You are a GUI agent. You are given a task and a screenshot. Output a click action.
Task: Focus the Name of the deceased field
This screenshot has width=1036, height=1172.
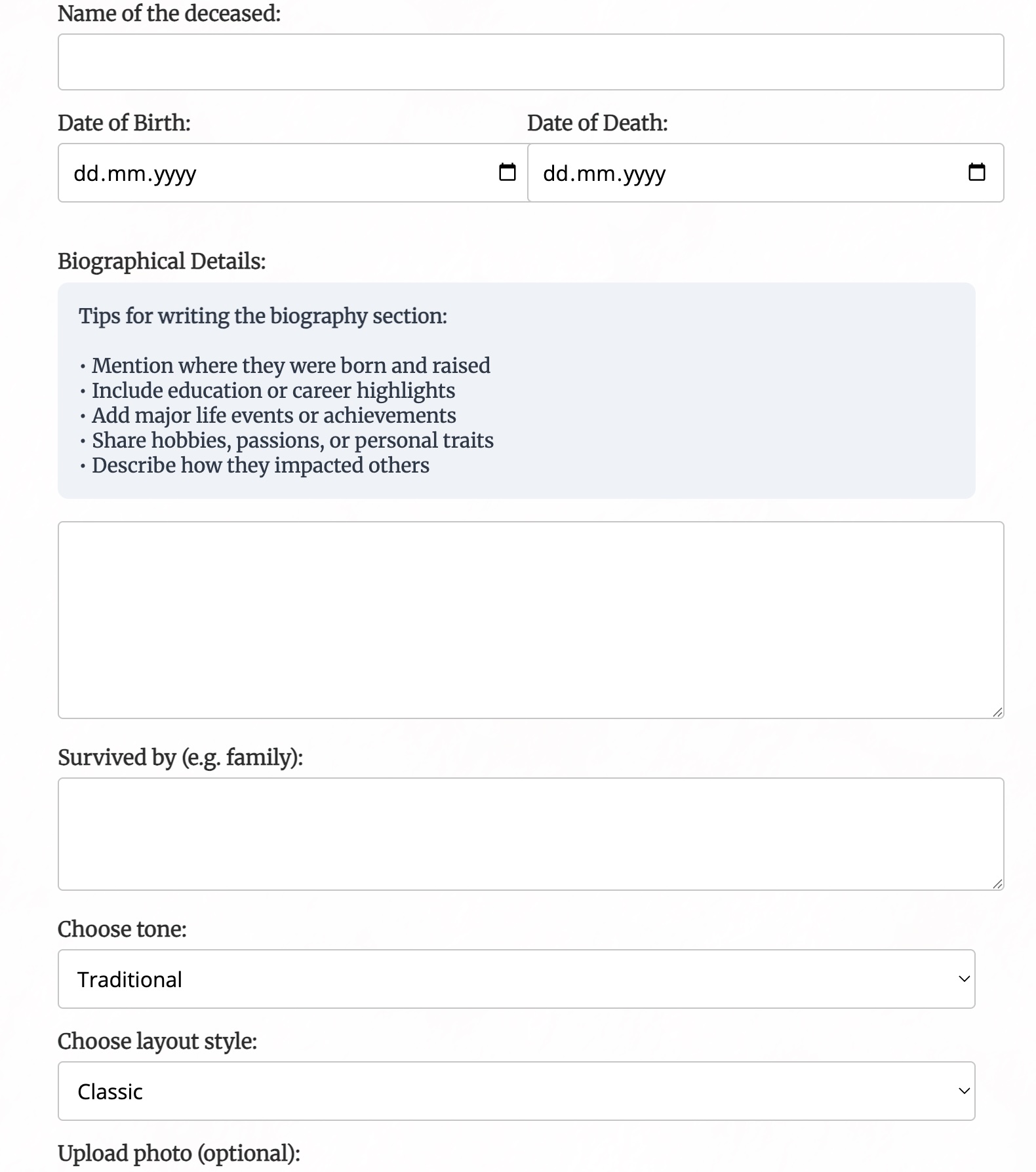[x=531, y=62]
